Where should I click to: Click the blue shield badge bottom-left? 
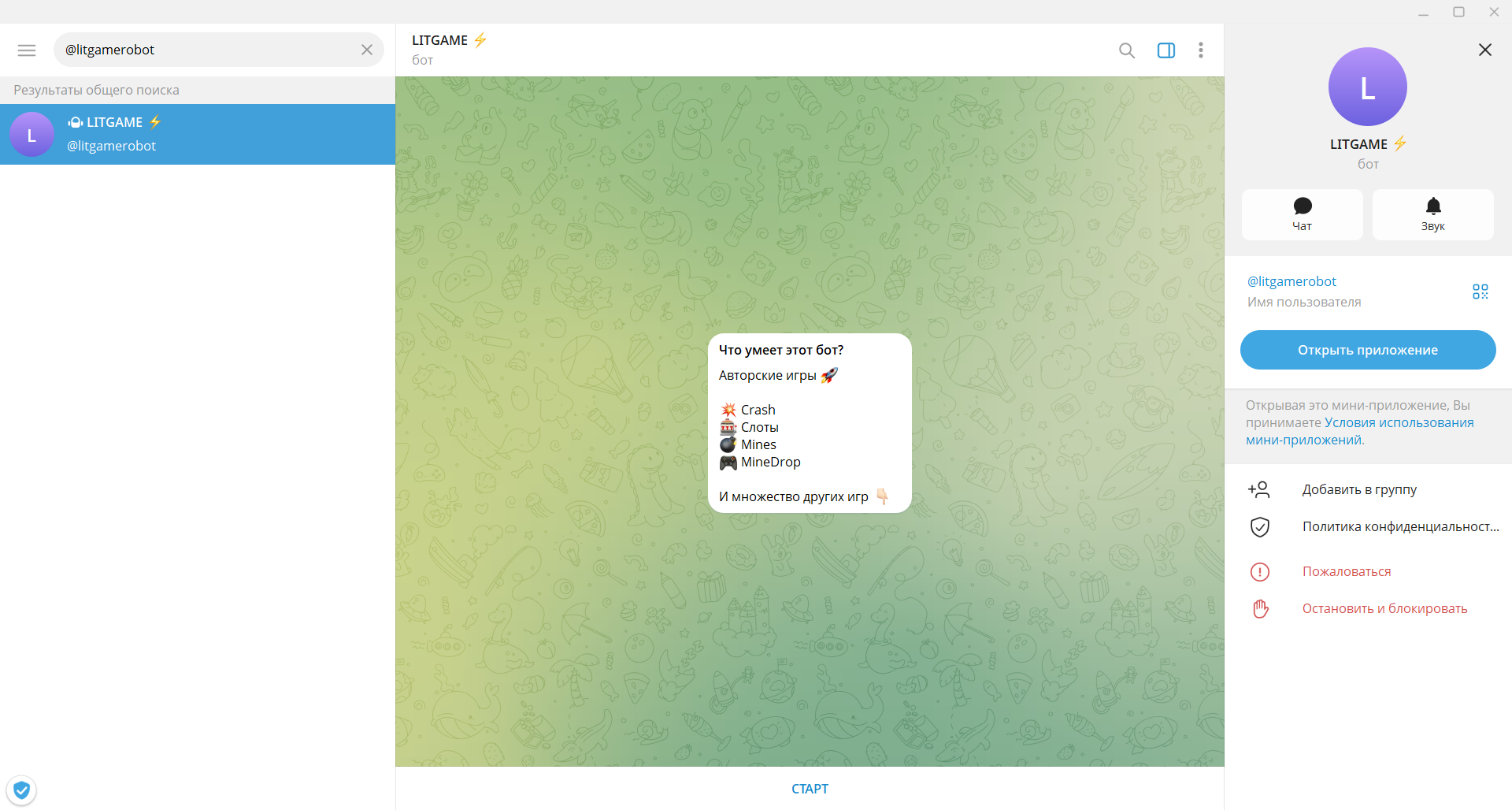[22, 790]
